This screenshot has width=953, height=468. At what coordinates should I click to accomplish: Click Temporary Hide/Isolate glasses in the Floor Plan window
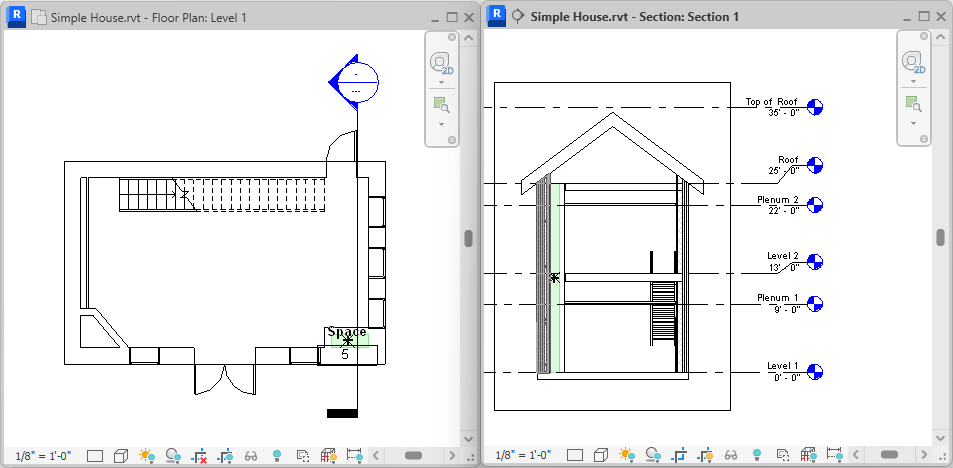(251, 455)
